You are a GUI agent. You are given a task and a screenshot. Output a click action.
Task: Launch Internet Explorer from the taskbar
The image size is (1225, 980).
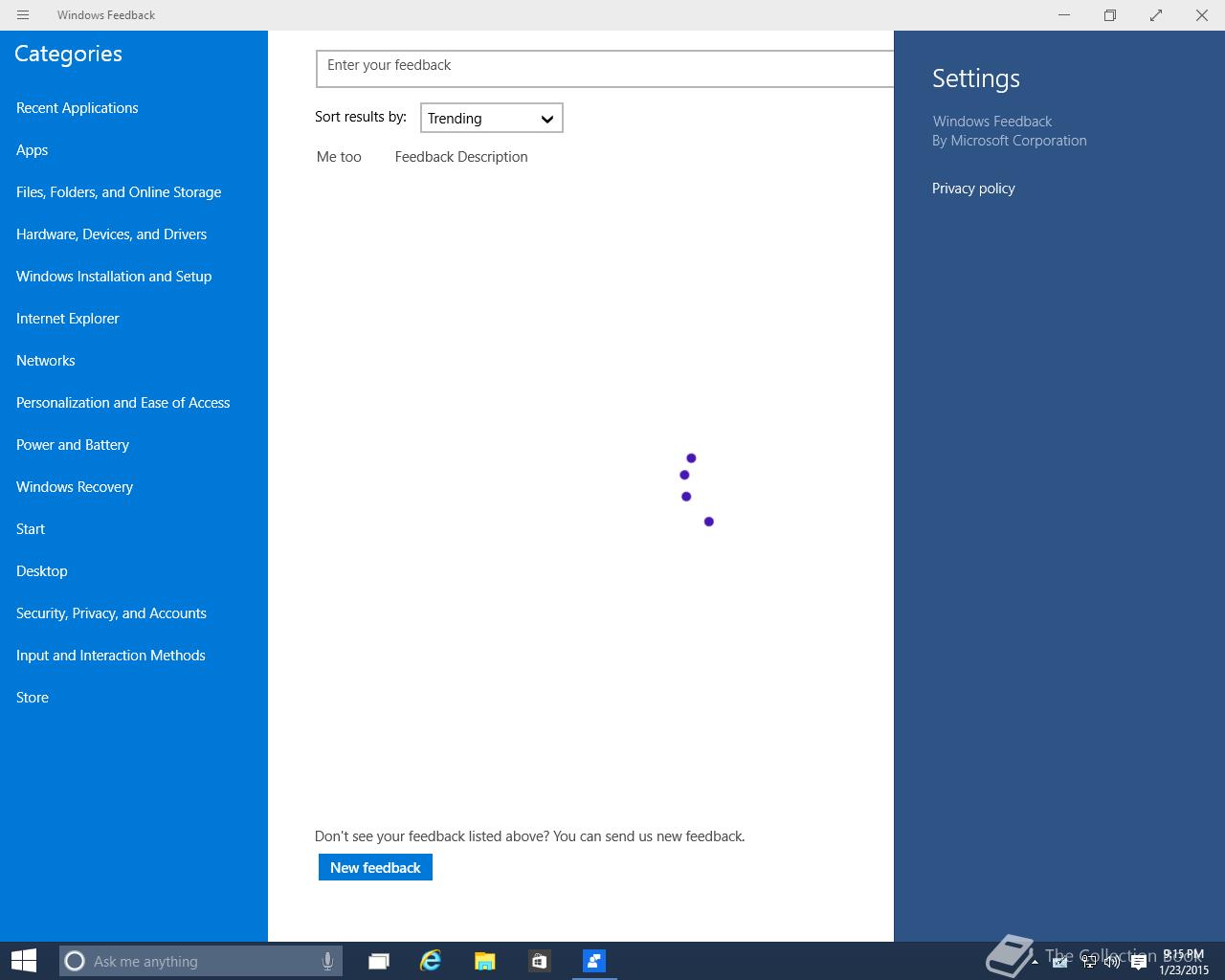(431, 961)
